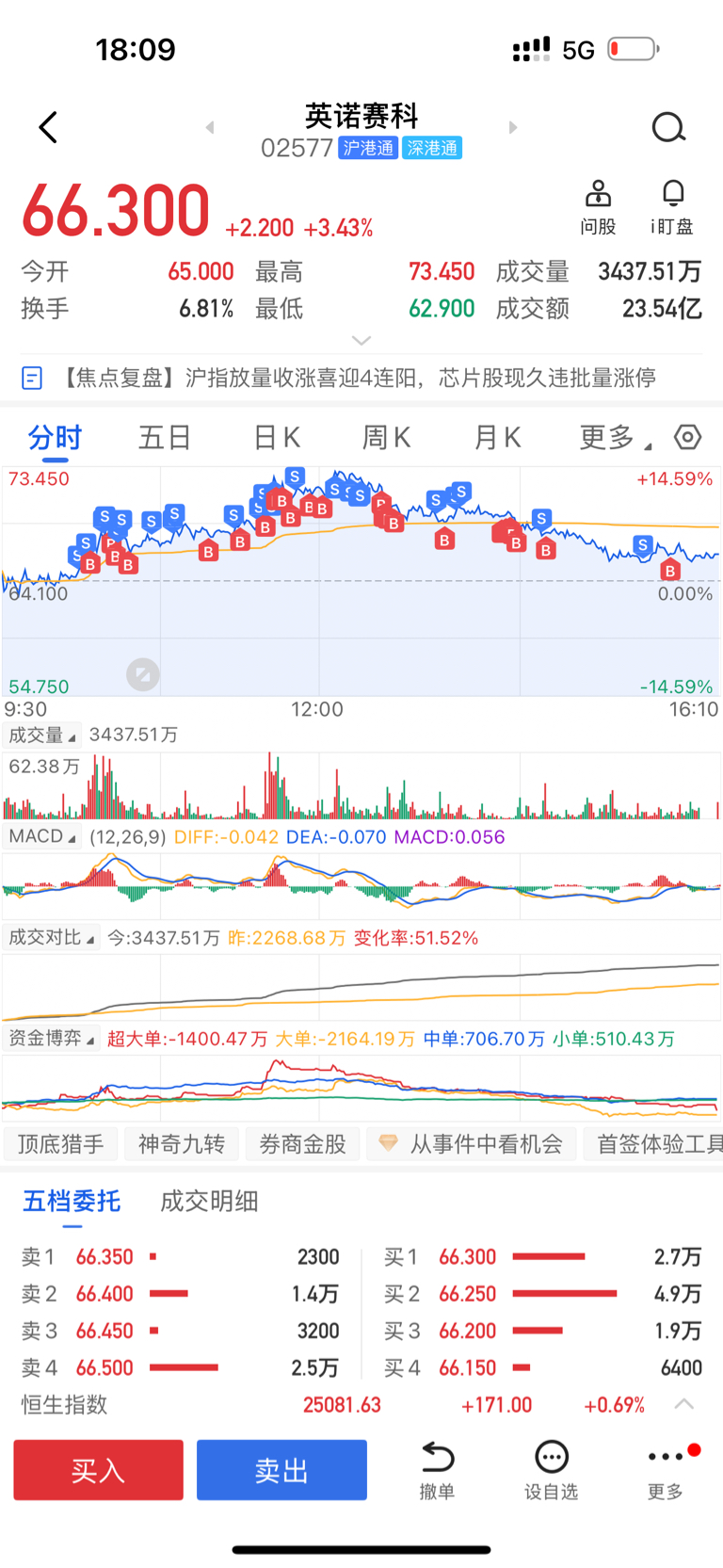Open the 成交对比 indicator dropdown
Screen dimensions: 723x1568
pyautogui.click(x=51, y=937)
